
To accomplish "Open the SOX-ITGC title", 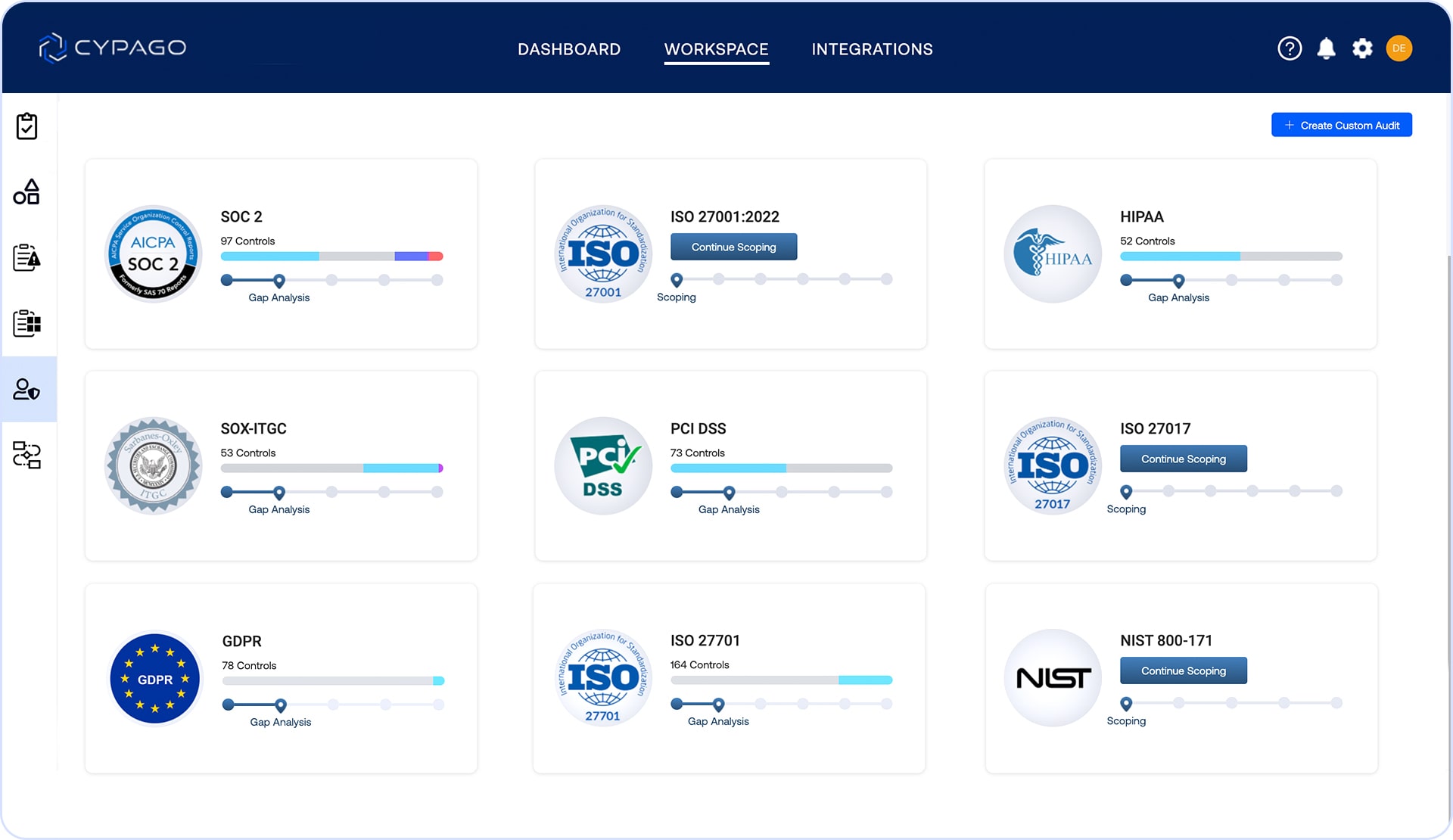I will coord(254,428).
